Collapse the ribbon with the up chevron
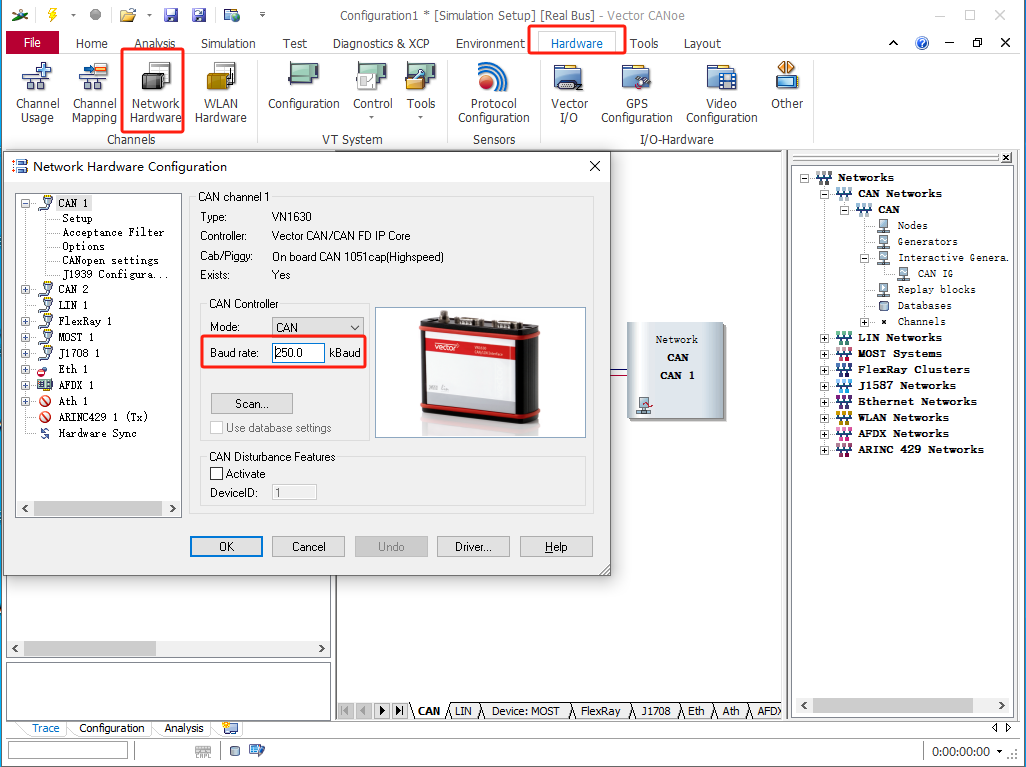 pyautogui.click(x=893, y=43)
